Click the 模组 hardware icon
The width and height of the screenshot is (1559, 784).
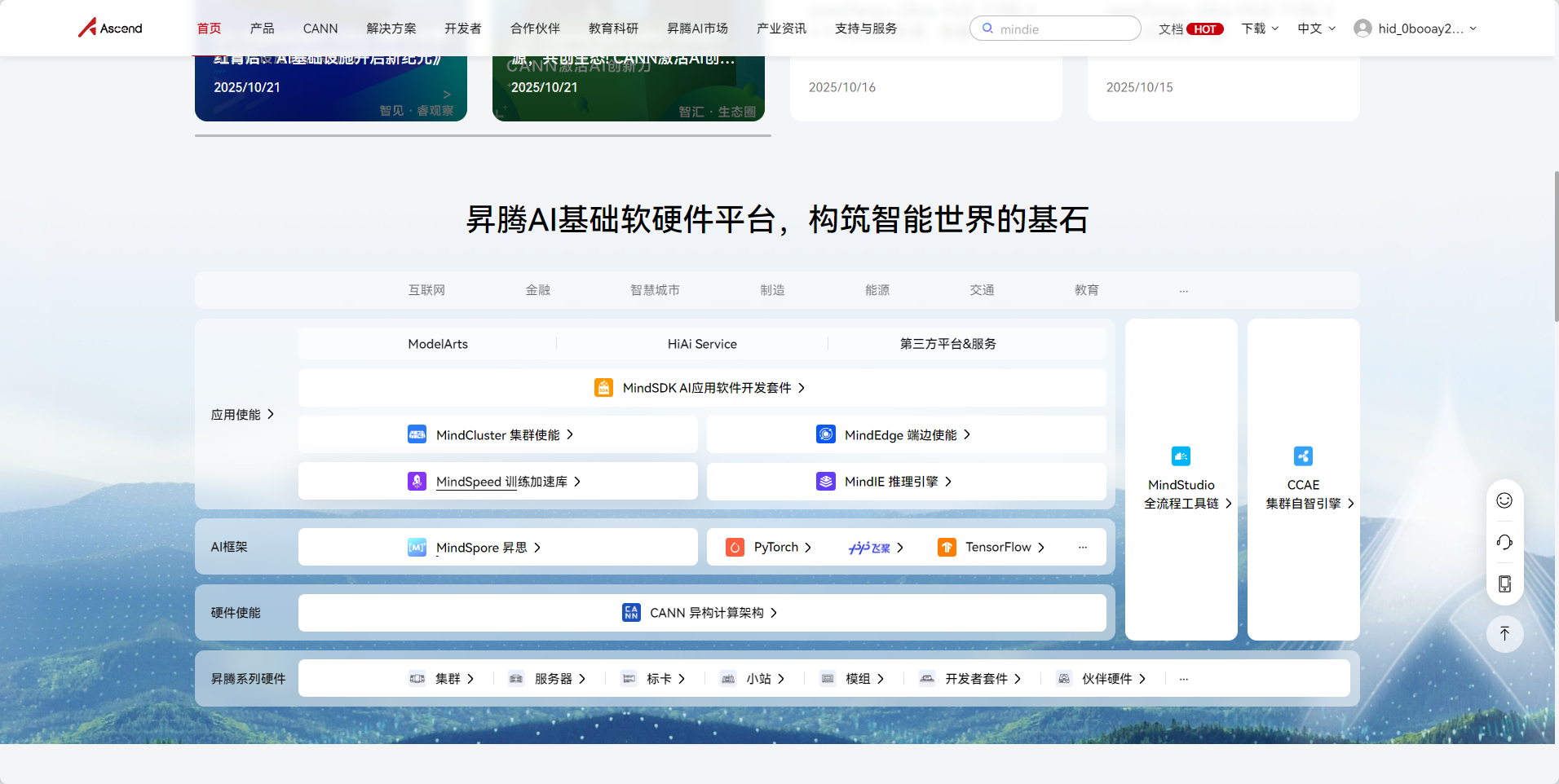tap(828, 679)
